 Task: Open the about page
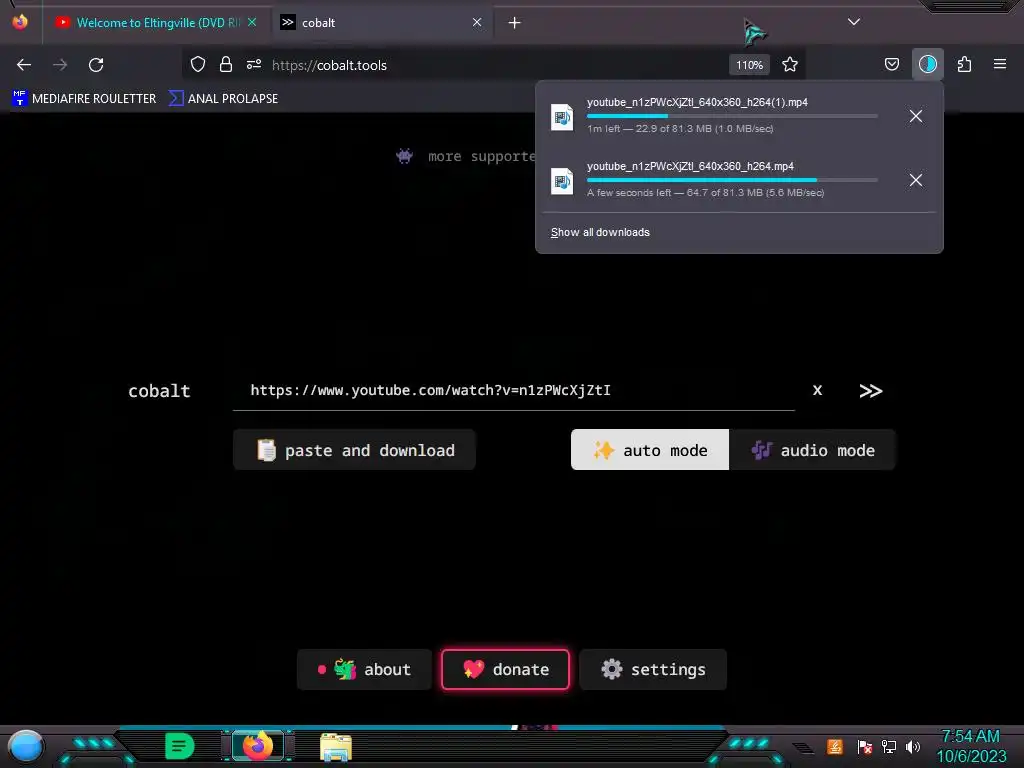[364, 669]
